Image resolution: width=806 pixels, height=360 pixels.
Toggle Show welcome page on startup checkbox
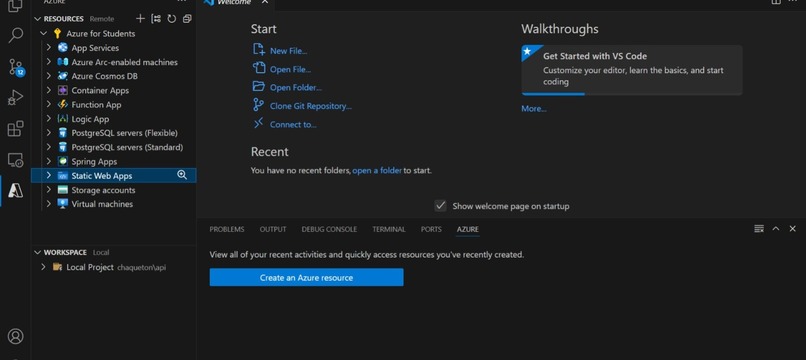(x=440, y=206)
